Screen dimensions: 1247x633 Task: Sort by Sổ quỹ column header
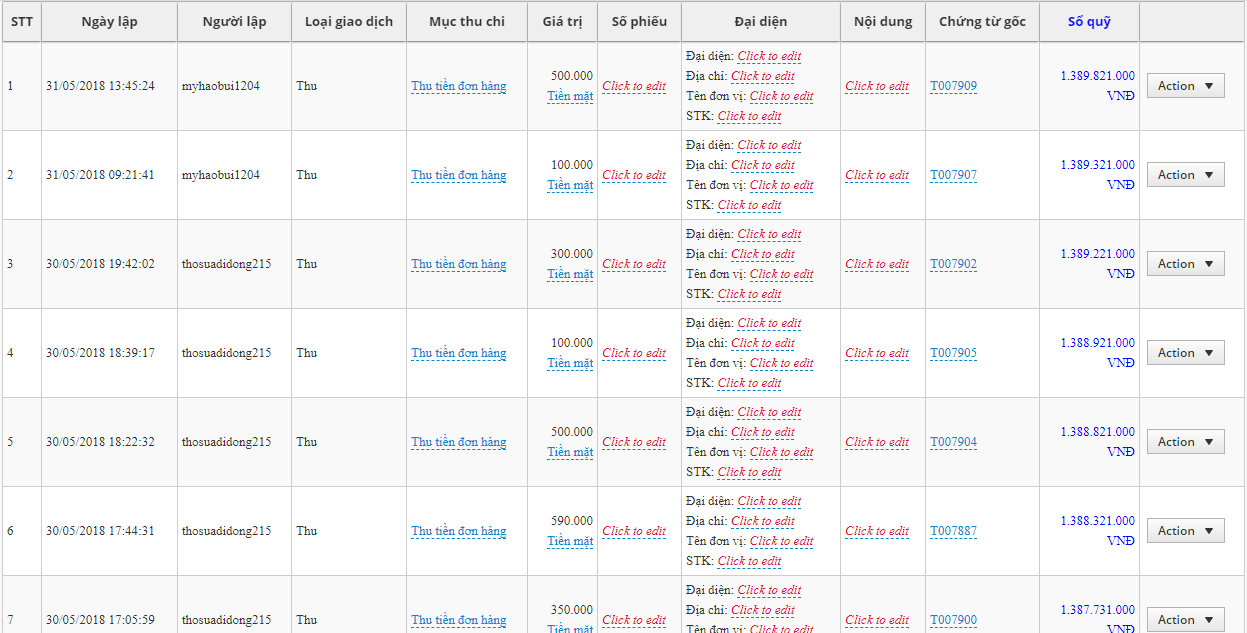point(1088,21)
